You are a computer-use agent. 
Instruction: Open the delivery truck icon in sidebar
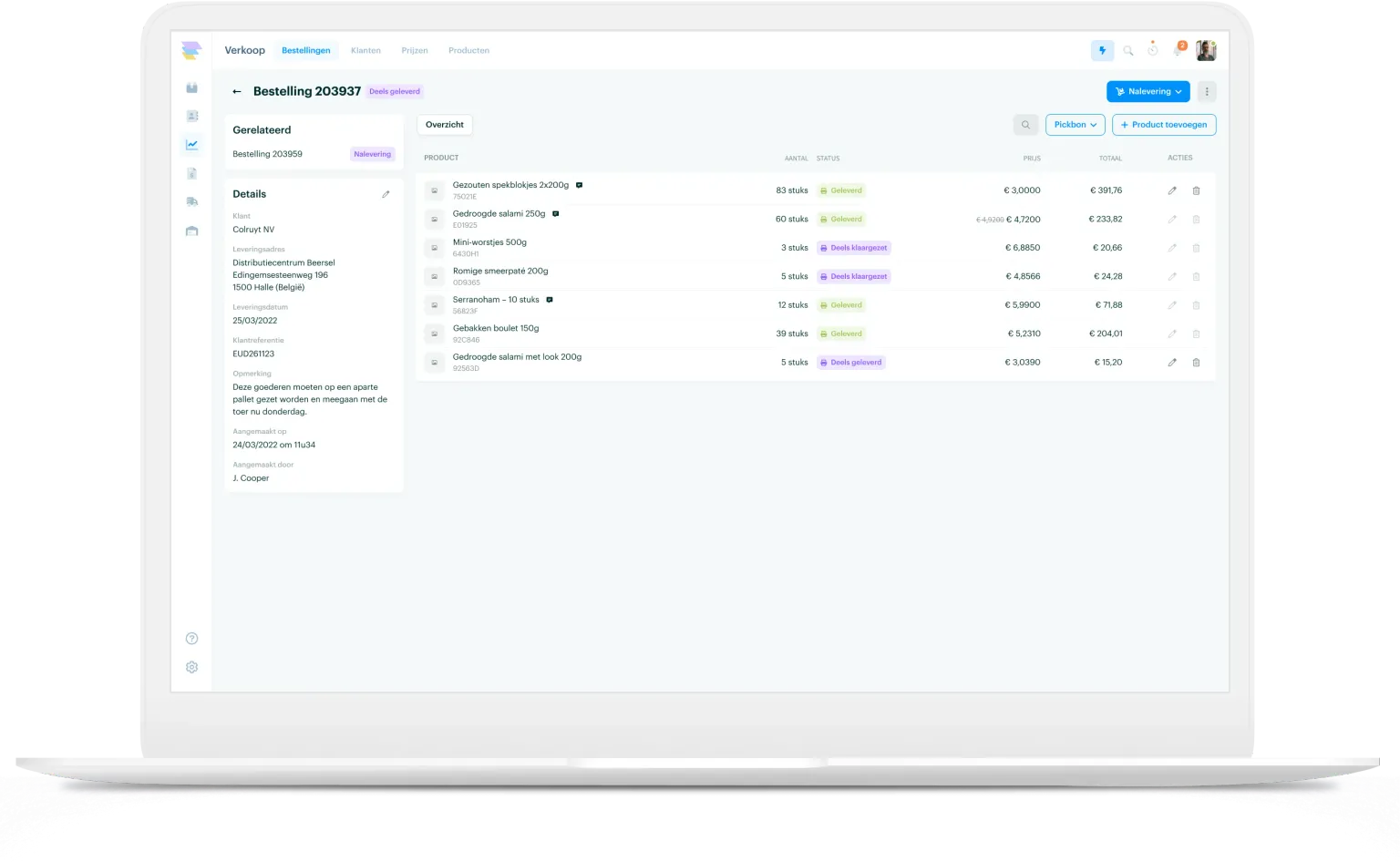(x=191, y=202)
